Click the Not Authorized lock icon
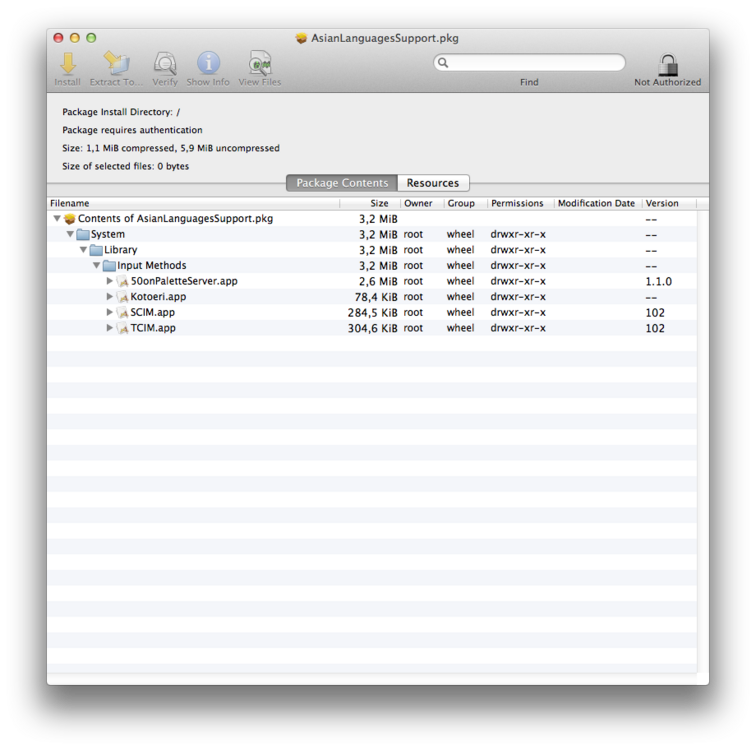756x750 pixels. [668, 65]
